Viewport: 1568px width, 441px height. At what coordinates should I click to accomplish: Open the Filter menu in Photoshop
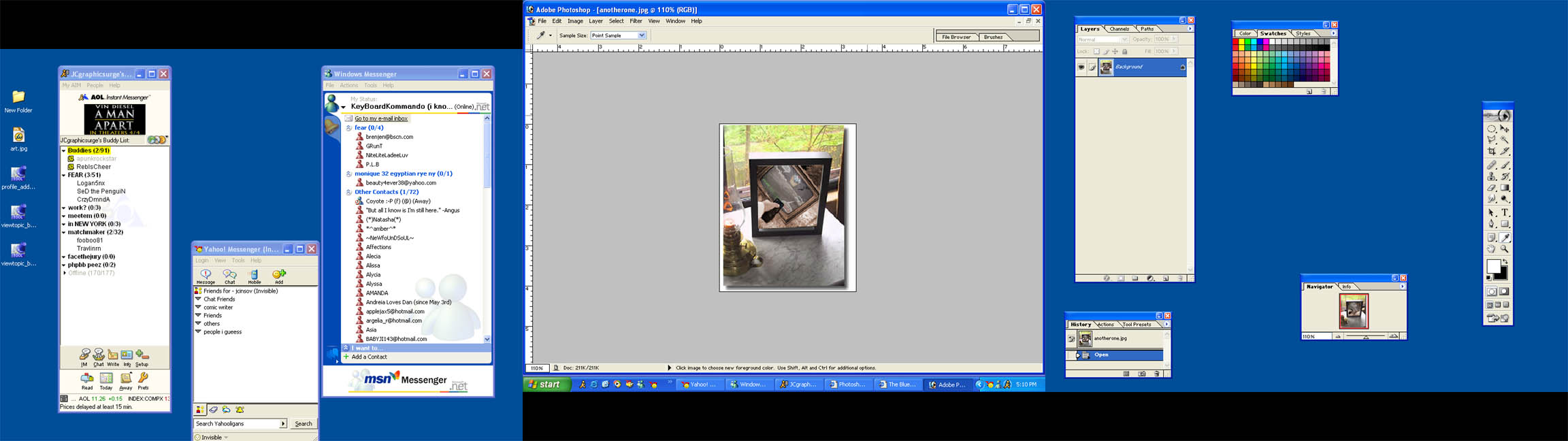(x=636, y=21)
